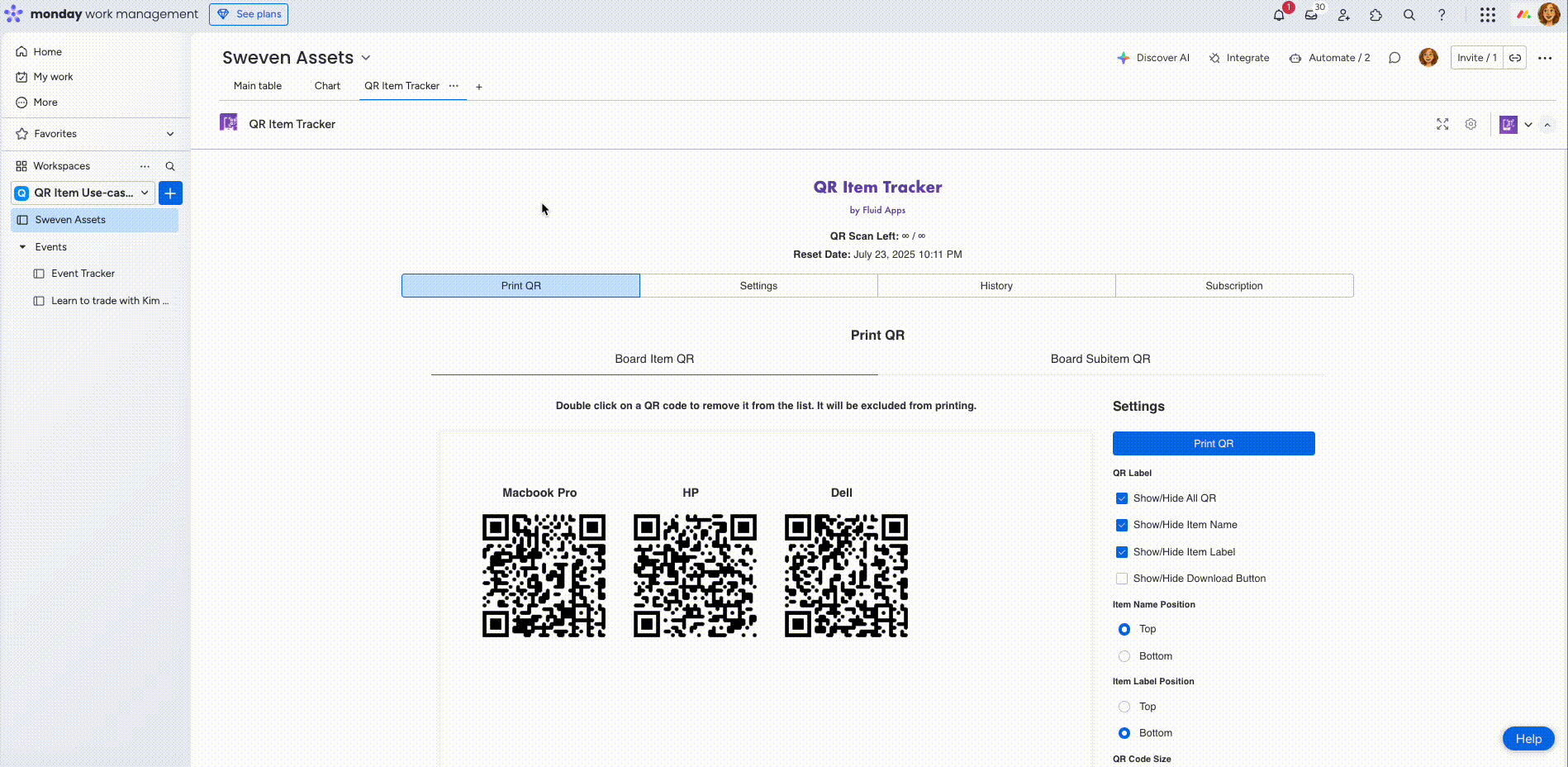Screen dimensions: 1568x767
Task: Open the Settings tab in QR tracker
Action: pos(758,286)
